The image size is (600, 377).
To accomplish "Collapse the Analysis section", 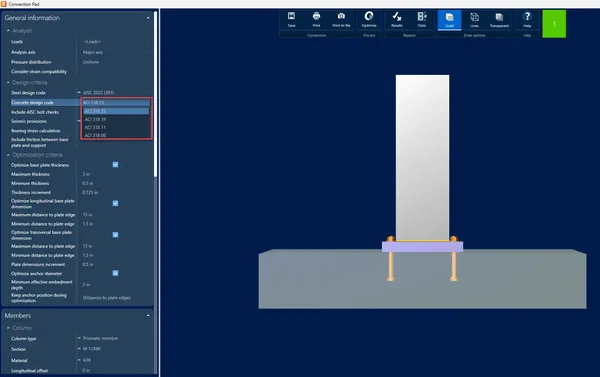I will 8,30.
